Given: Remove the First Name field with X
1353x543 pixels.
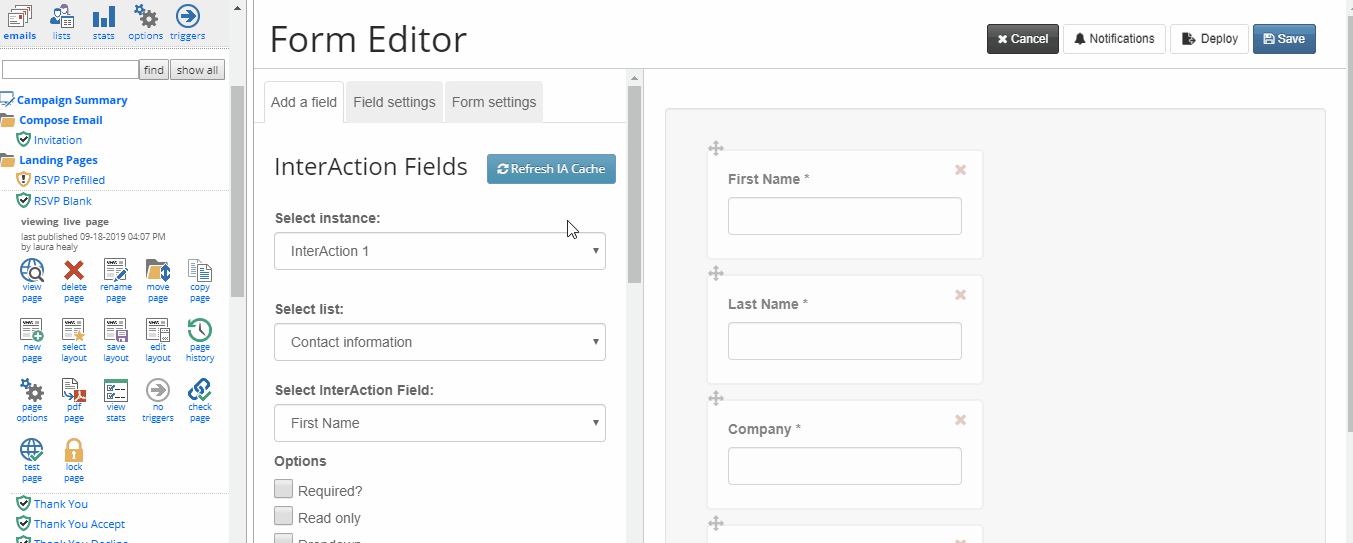Looking at the screenshot, I should [961, 170].
